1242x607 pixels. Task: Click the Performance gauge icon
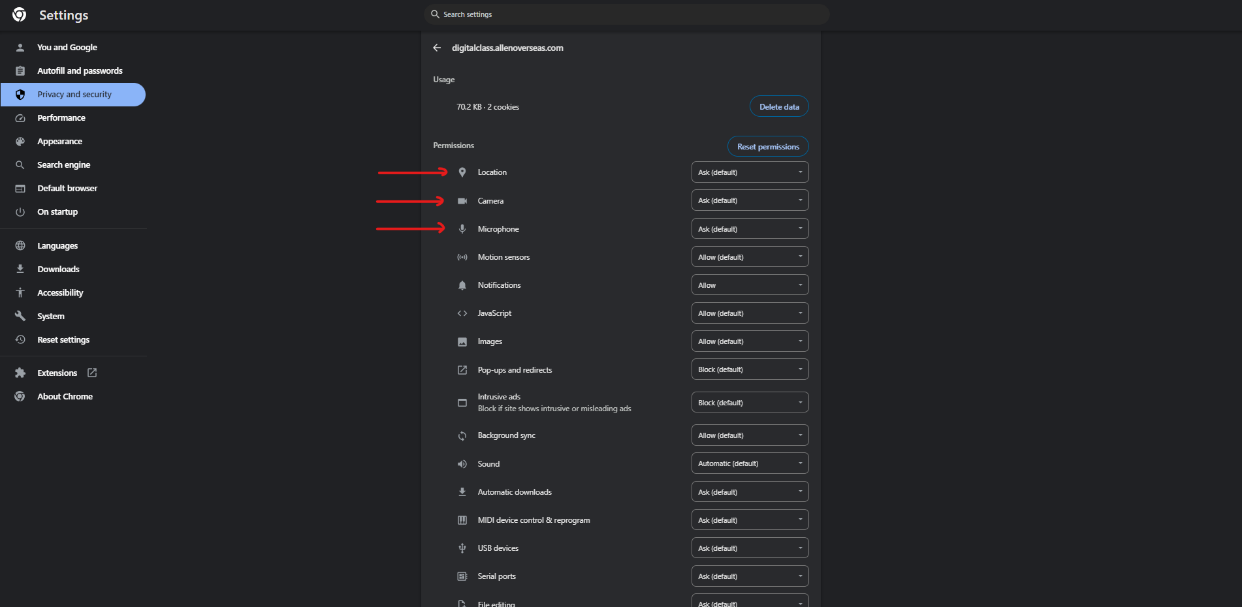pyautogui.click(x=20, y=118)
